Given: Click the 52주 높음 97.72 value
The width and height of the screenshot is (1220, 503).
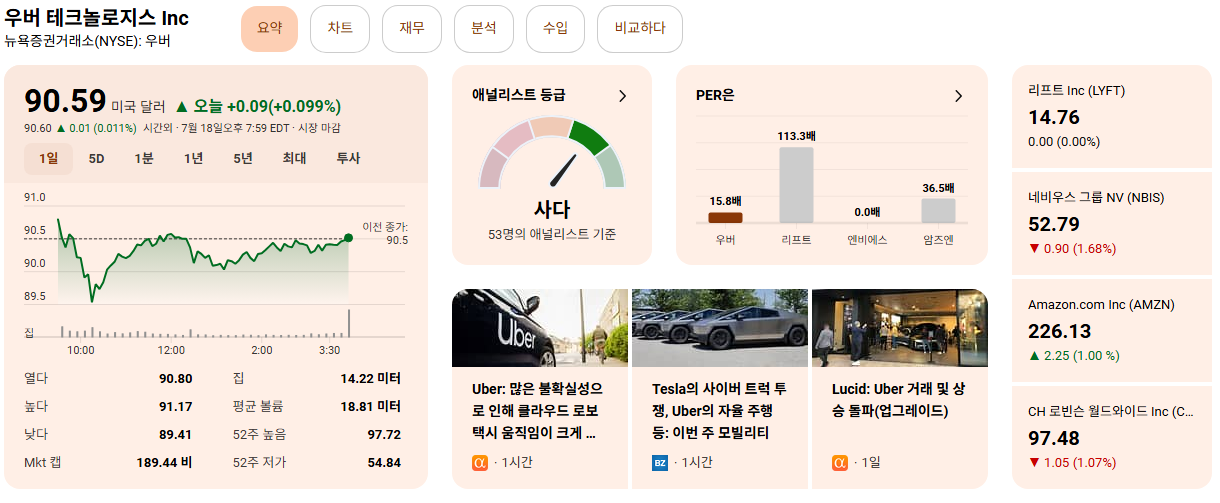Looking at the screenshot, I should 384,434.
